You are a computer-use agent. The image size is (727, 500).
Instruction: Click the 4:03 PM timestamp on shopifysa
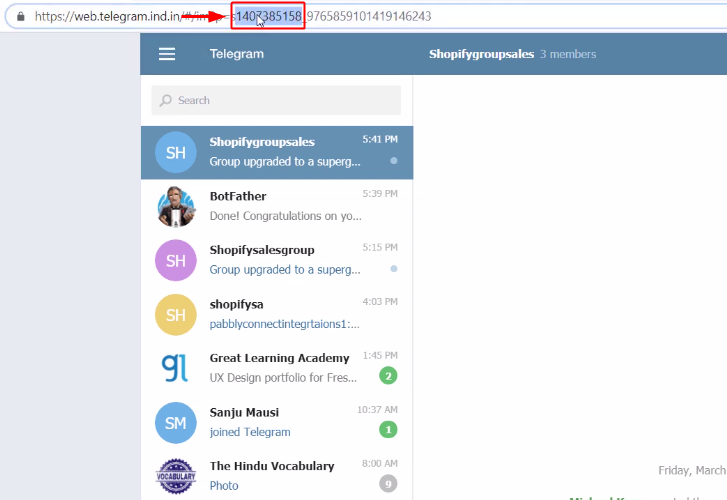pyautogui.click(x=380, y=301)
